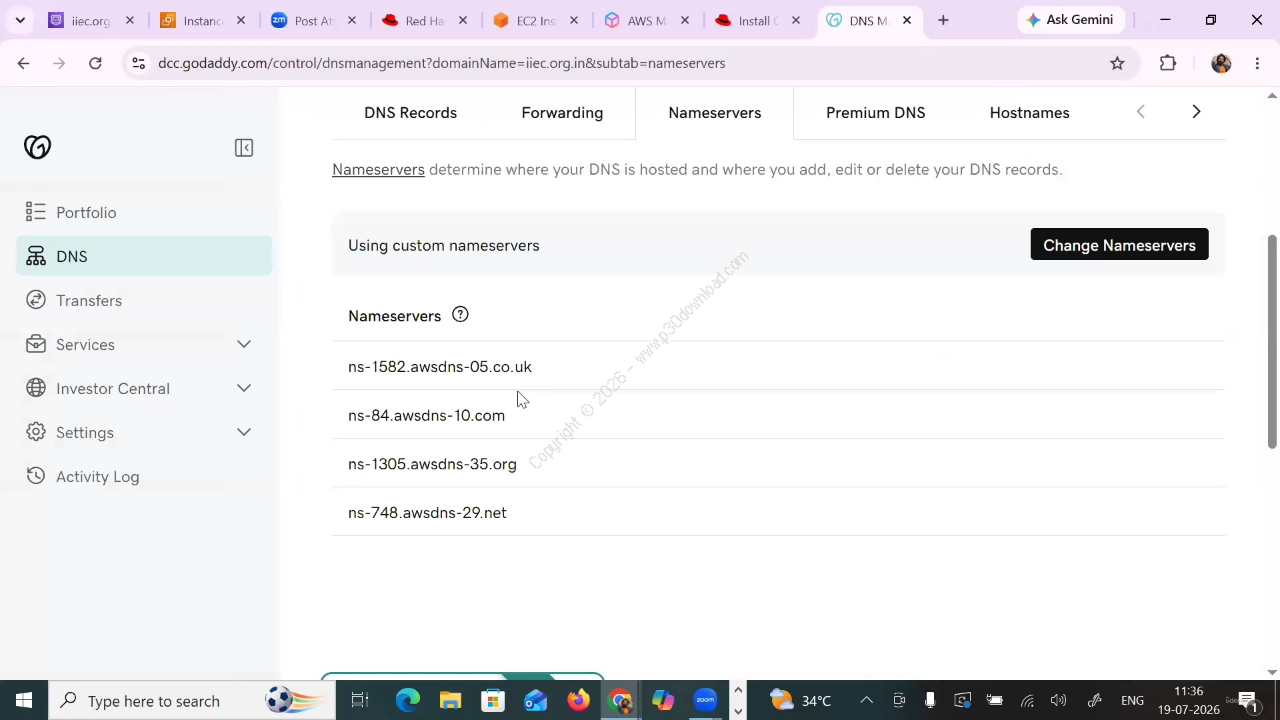Select nameserver ns-84.awsdns-10.com

tap(427, 415)
